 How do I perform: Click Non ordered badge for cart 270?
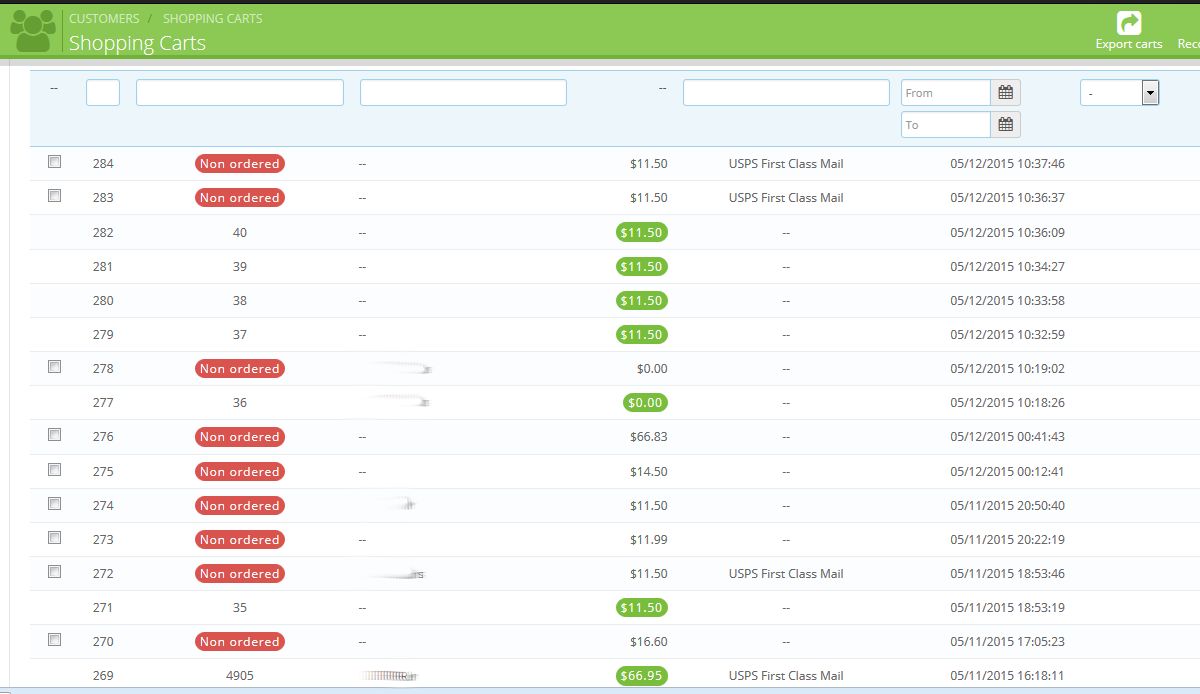240,642
